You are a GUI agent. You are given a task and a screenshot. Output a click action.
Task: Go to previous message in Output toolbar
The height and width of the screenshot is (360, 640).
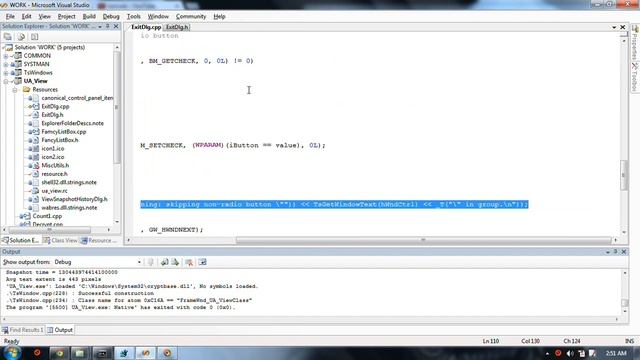click(x=164, y=262)
